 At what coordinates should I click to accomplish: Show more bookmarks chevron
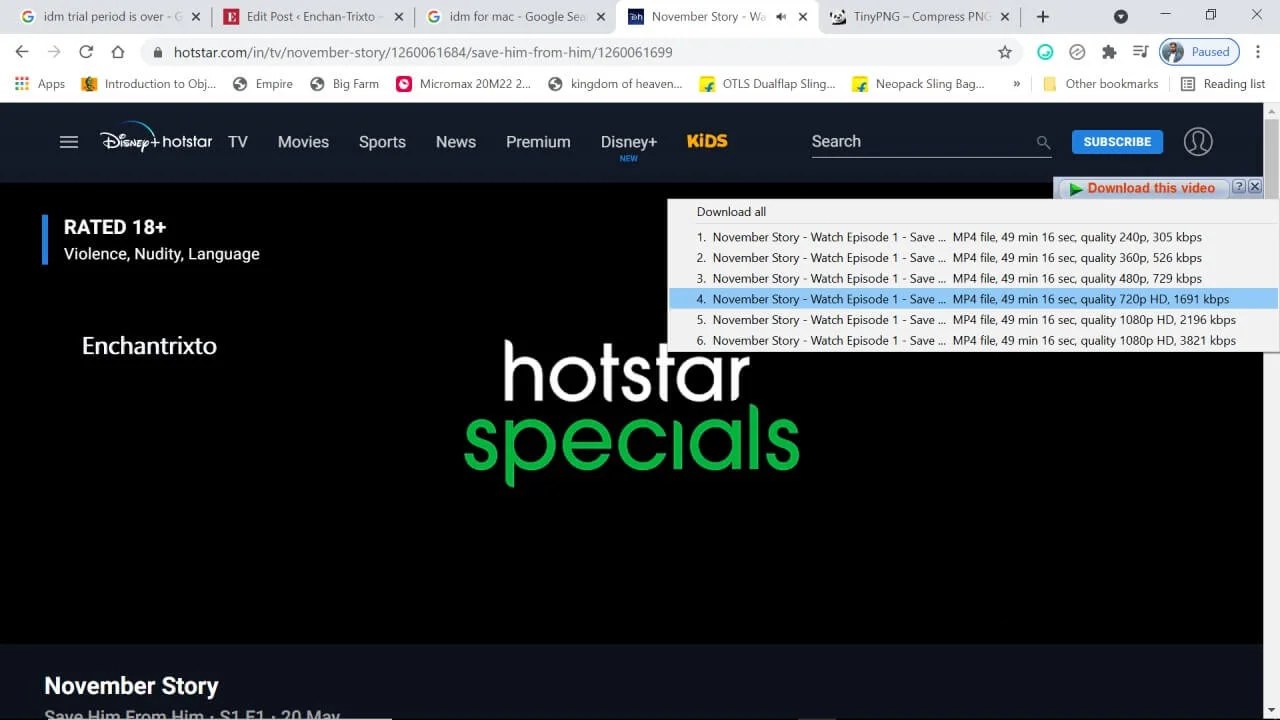1017,84
